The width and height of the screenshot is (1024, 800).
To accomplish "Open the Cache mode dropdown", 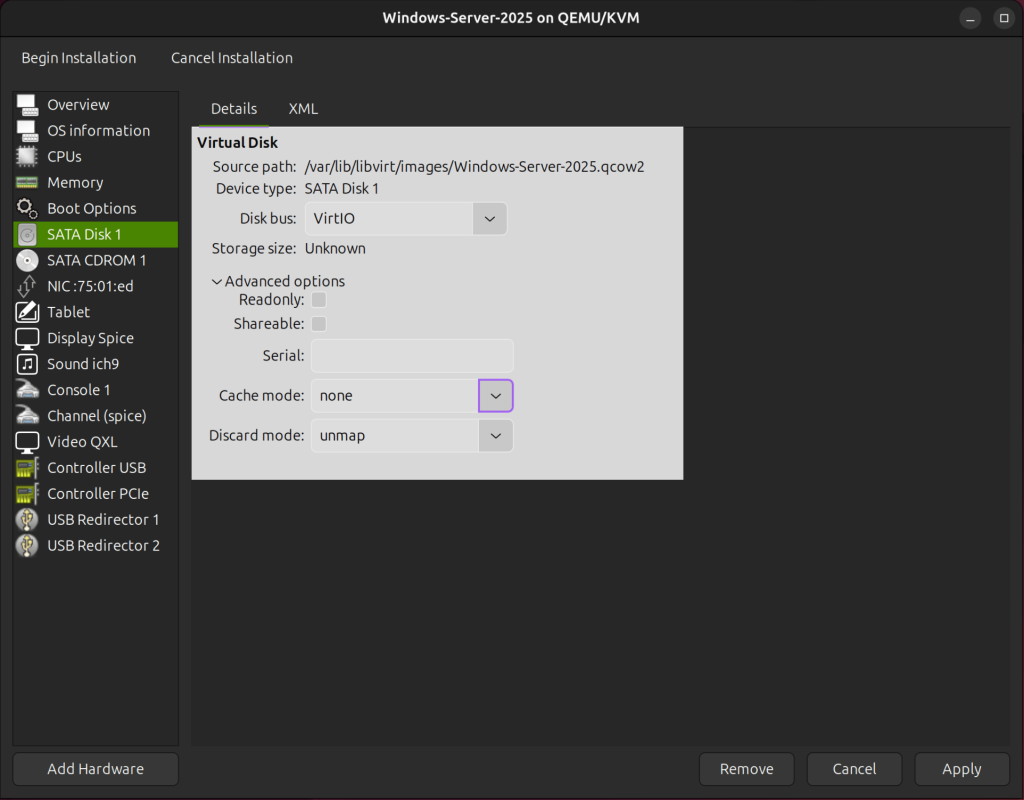I will tap(495, 395).
